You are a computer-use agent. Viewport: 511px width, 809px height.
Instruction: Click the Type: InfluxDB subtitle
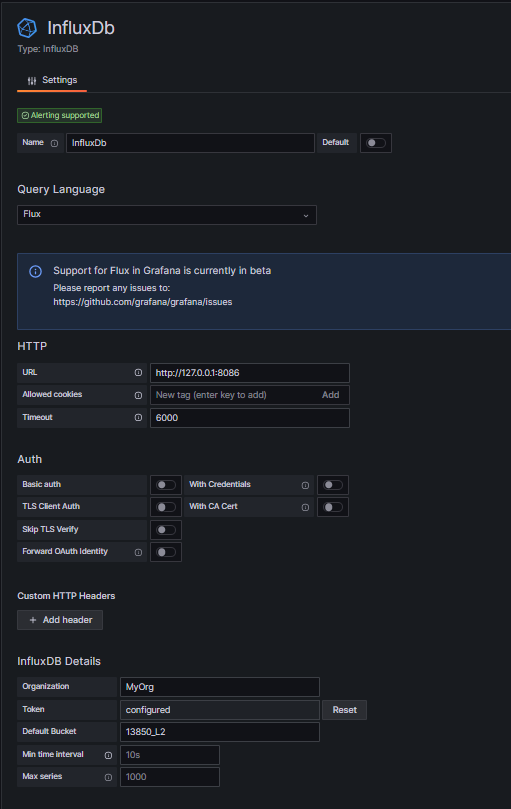pyautogui.click(x=48, y=49)
